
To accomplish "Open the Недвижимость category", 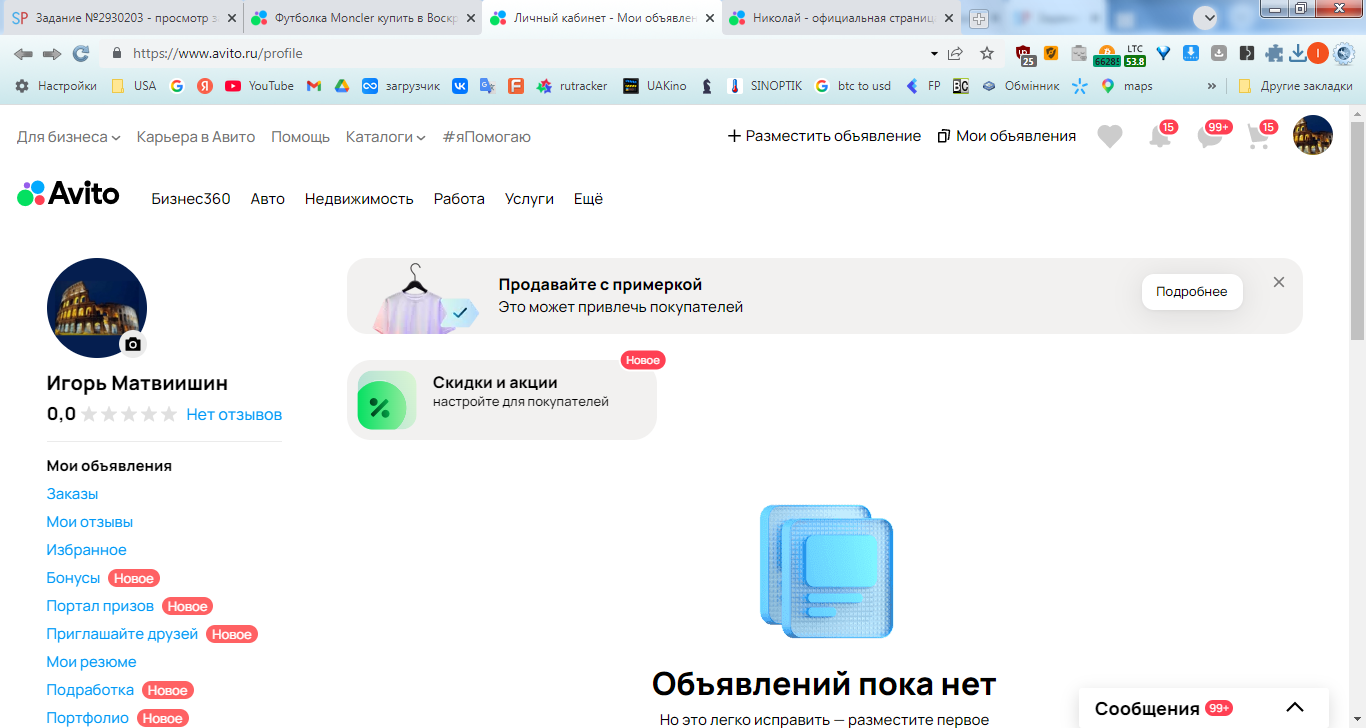I will 359,199.
